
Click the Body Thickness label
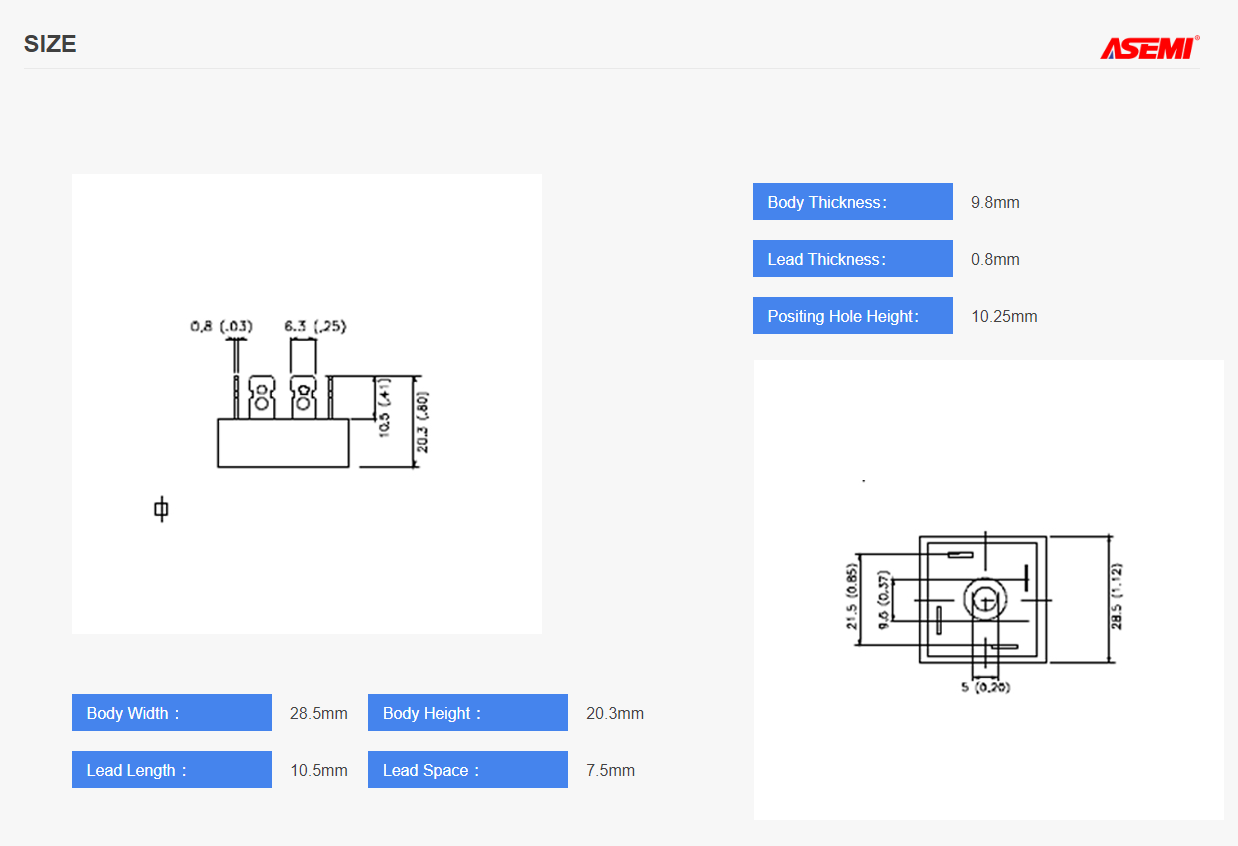tap(853, 202)
